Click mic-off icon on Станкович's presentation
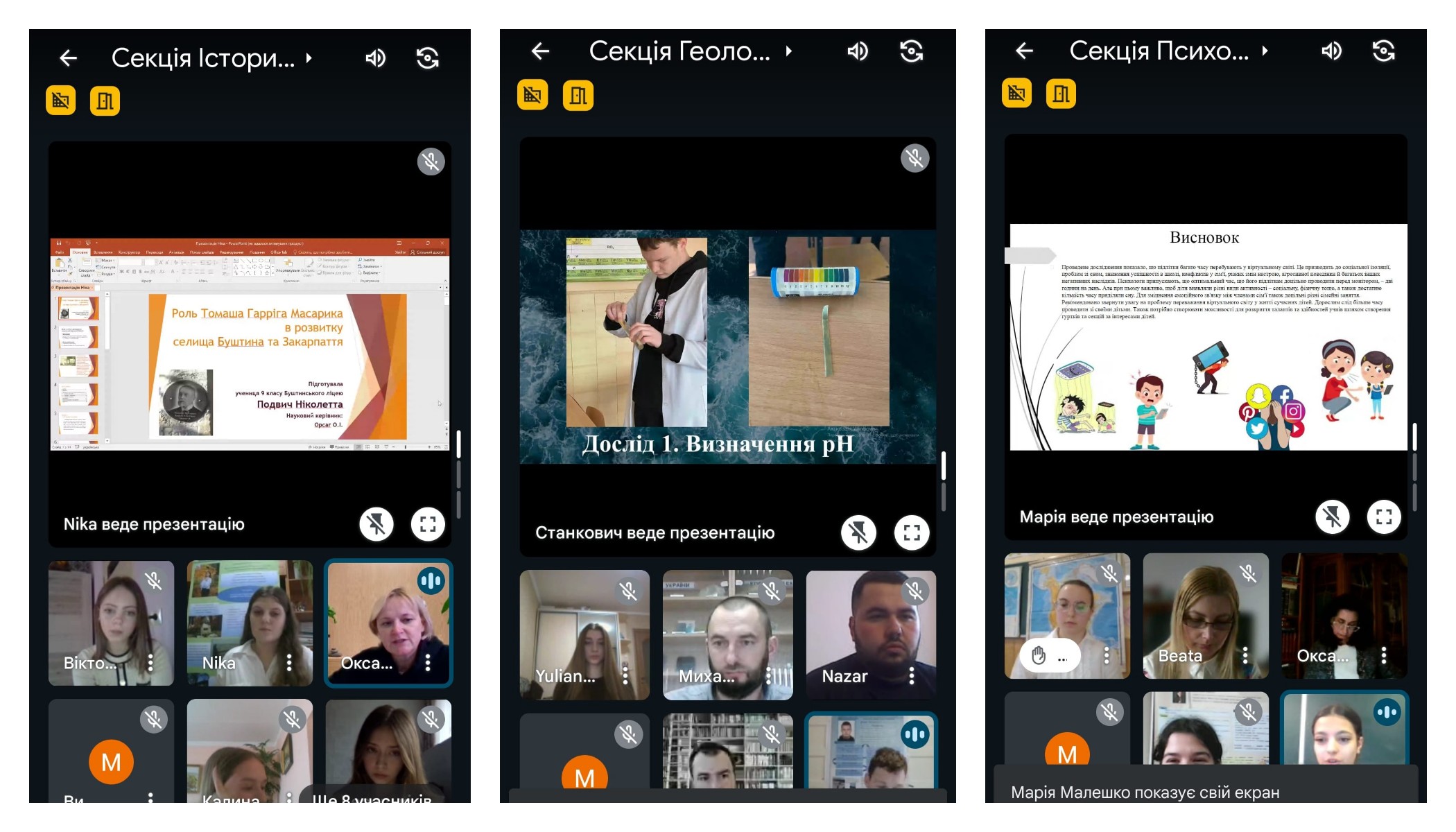 pos(915,158)
